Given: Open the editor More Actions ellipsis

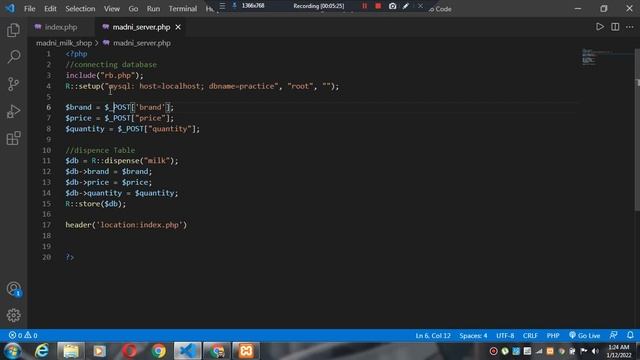Looking at the screenshot, I should (x=630, y=27).
